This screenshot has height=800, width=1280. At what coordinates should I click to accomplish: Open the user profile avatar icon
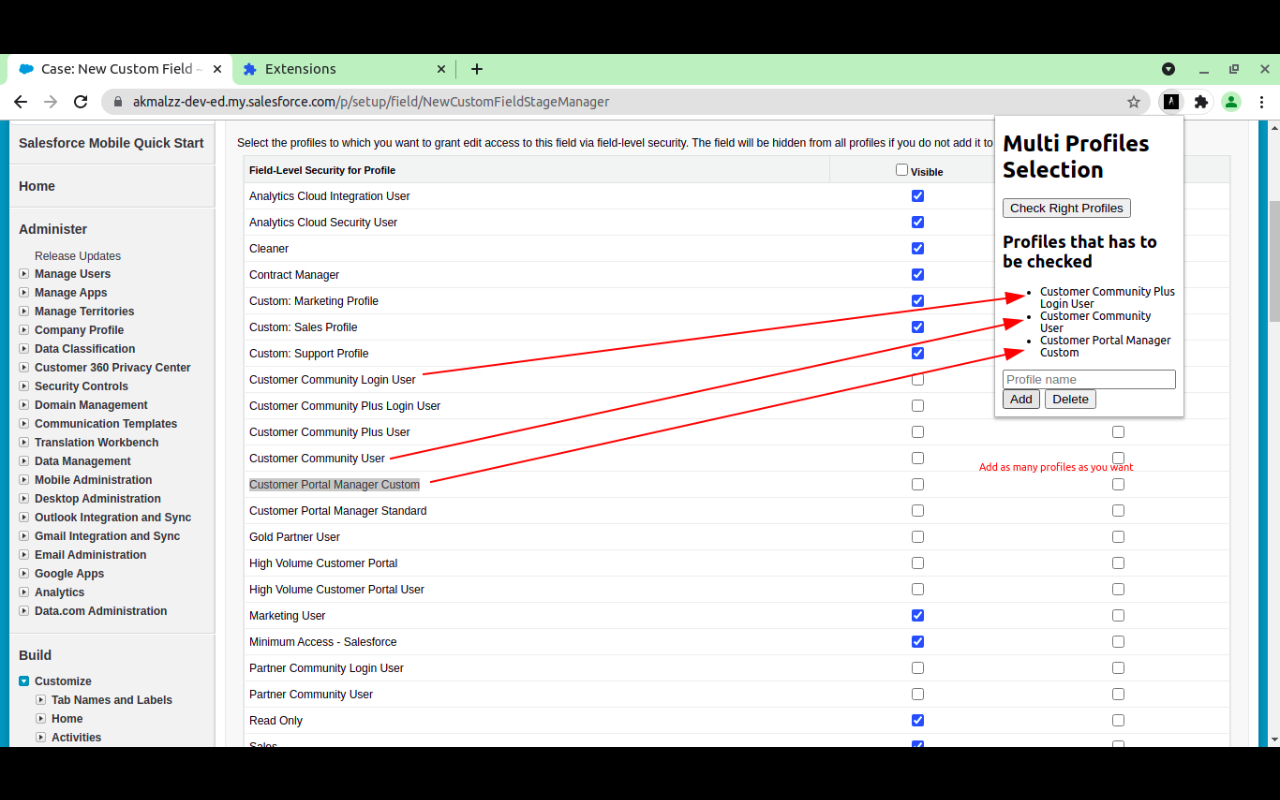click(x=1231, y=102)
